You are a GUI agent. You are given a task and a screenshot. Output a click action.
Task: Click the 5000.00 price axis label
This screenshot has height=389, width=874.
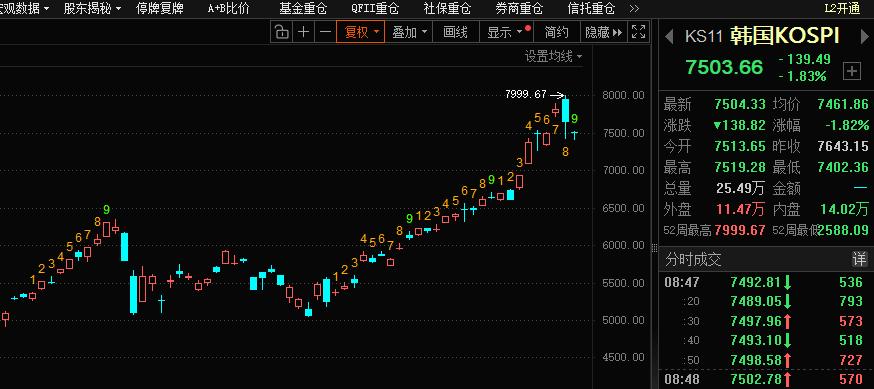pos(623,320)
